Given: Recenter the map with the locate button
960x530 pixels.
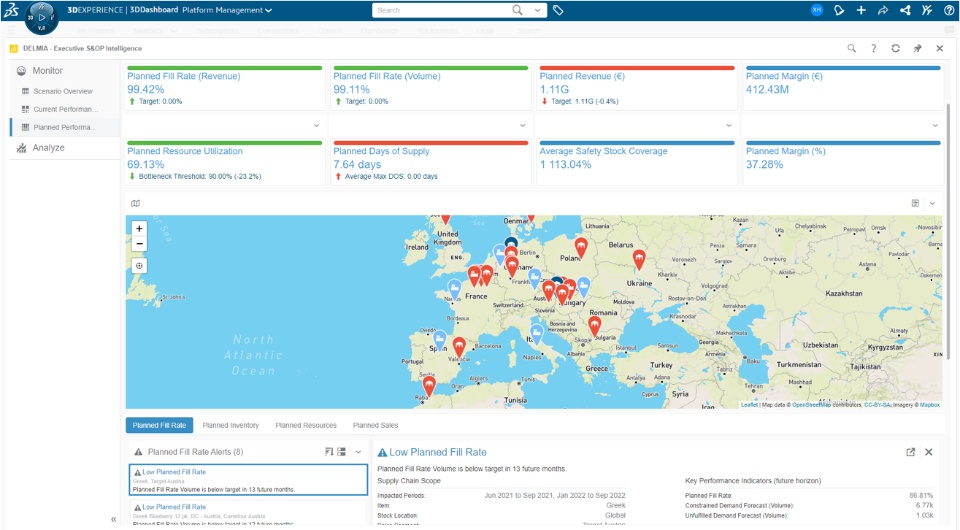Looking at the screenshot, I should point(140,266).
